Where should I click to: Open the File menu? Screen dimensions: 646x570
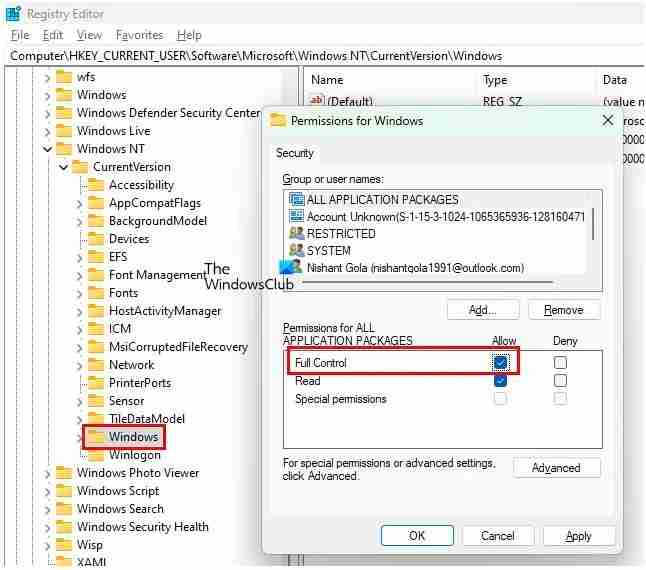(20, 35)
